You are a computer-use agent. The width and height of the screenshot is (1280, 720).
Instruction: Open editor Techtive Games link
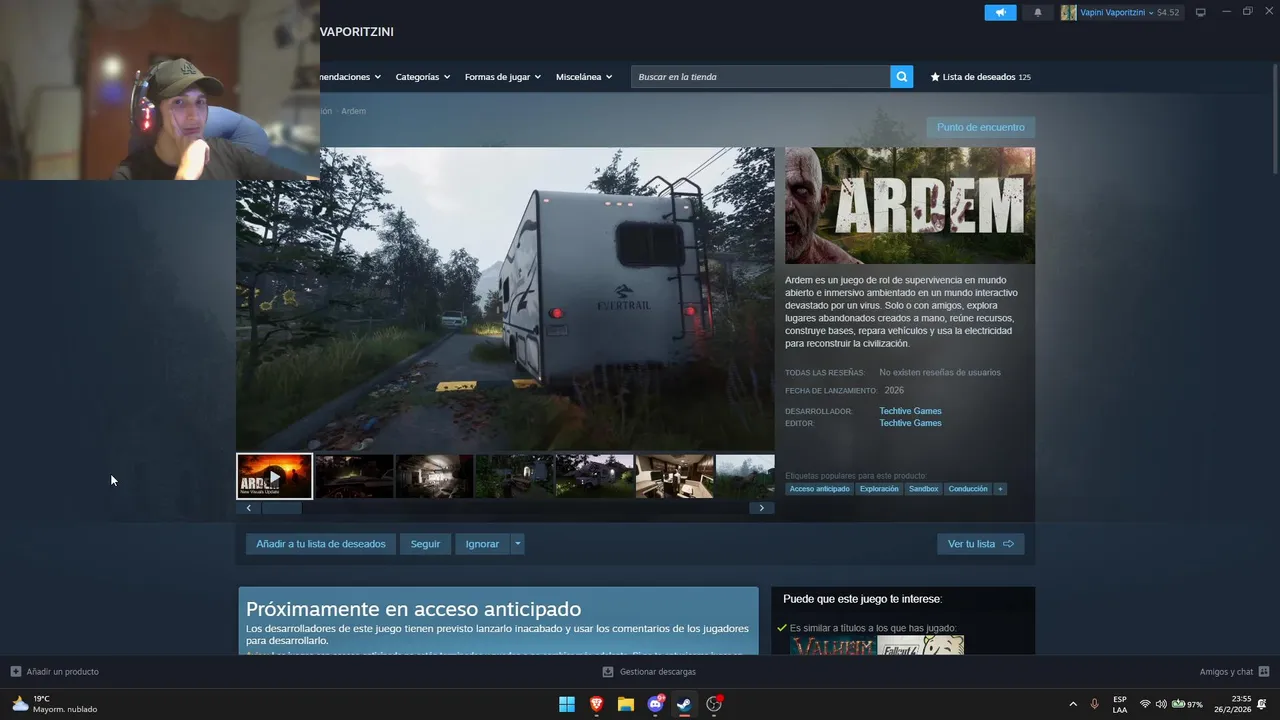click(910, 423)
